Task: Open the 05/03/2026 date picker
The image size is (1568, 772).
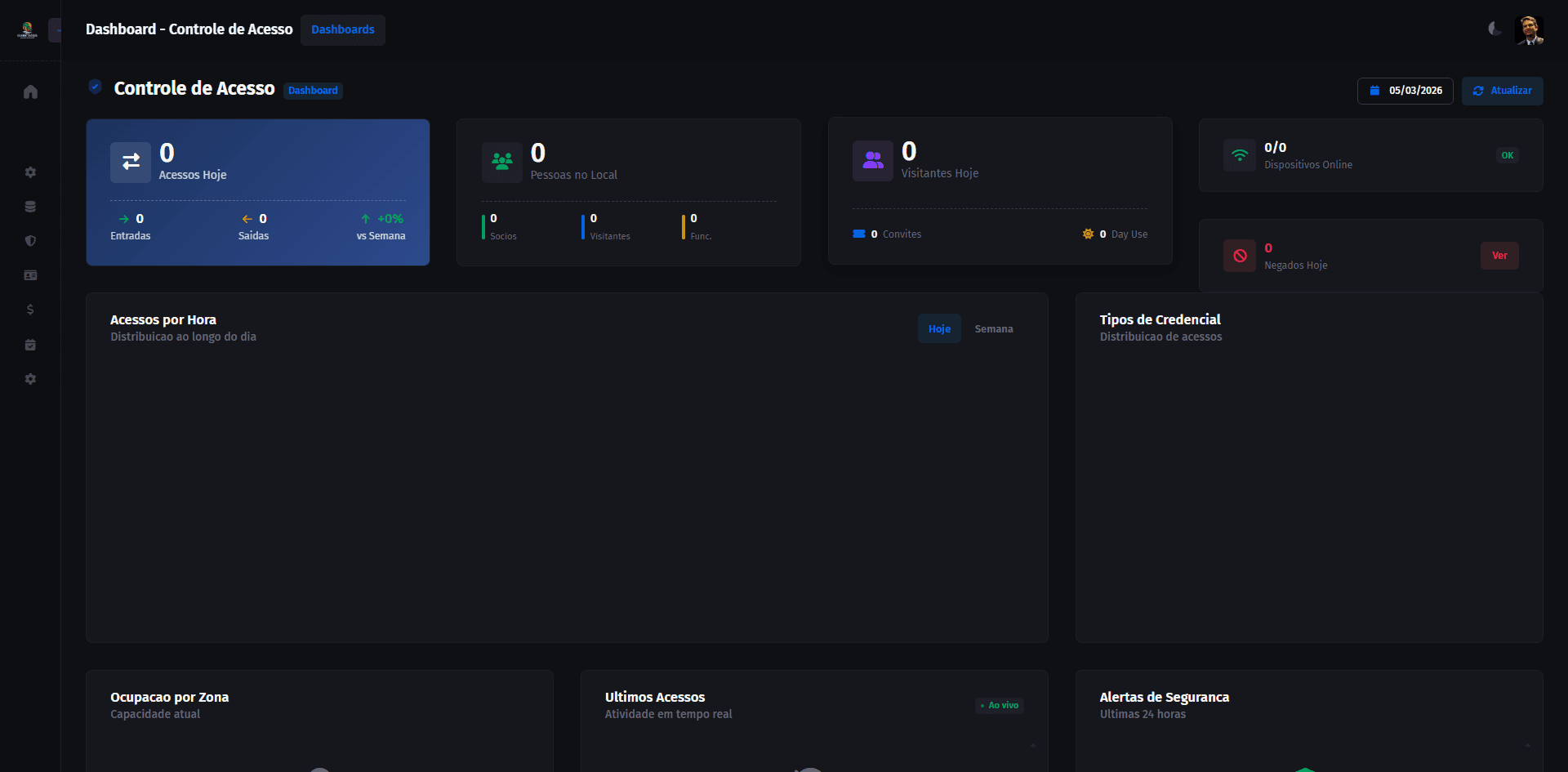Action: (x=1405, y=91)
